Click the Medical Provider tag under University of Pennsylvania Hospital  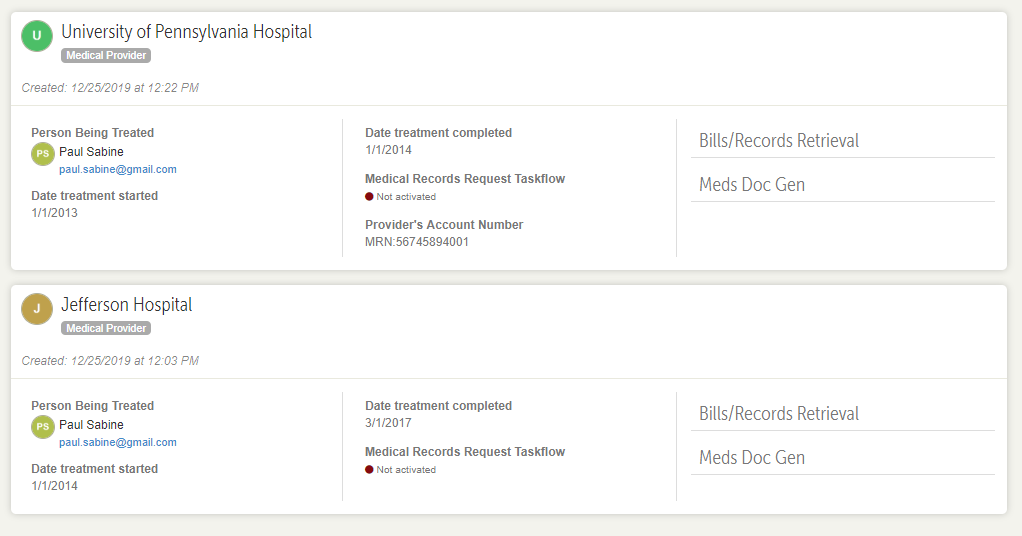[106, 56]
